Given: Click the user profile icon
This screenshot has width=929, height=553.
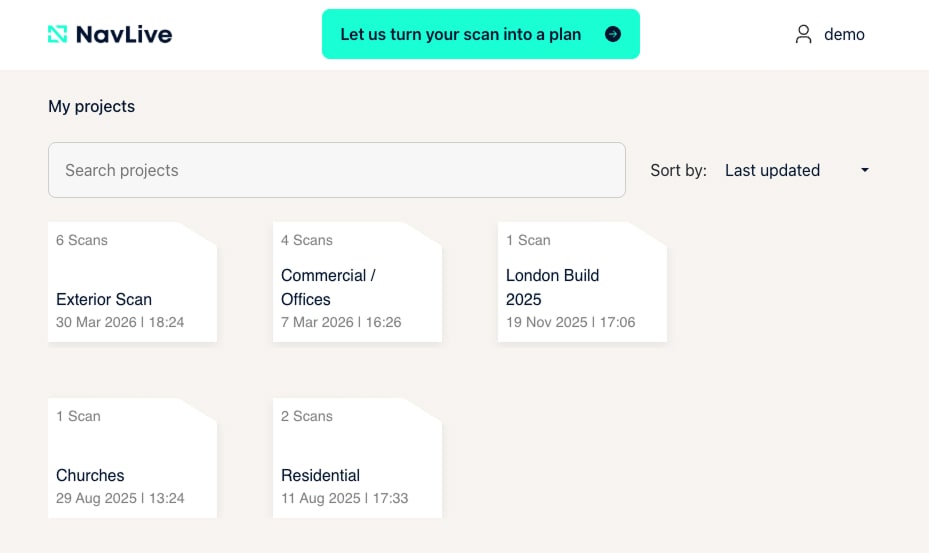Looking at the screenshot, I should coord(803,35).
